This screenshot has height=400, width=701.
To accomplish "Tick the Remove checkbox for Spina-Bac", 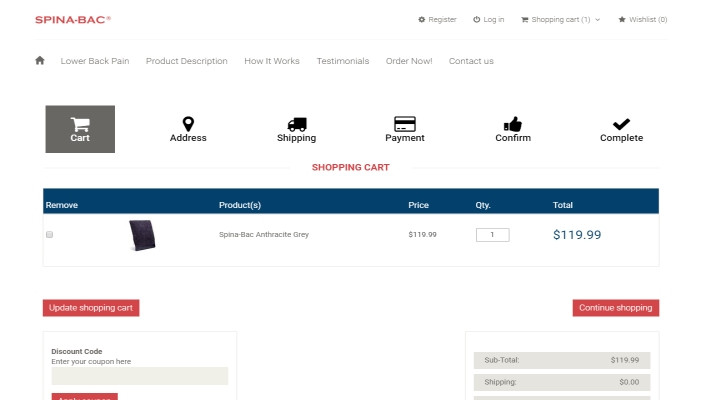I will pos(50,235).
